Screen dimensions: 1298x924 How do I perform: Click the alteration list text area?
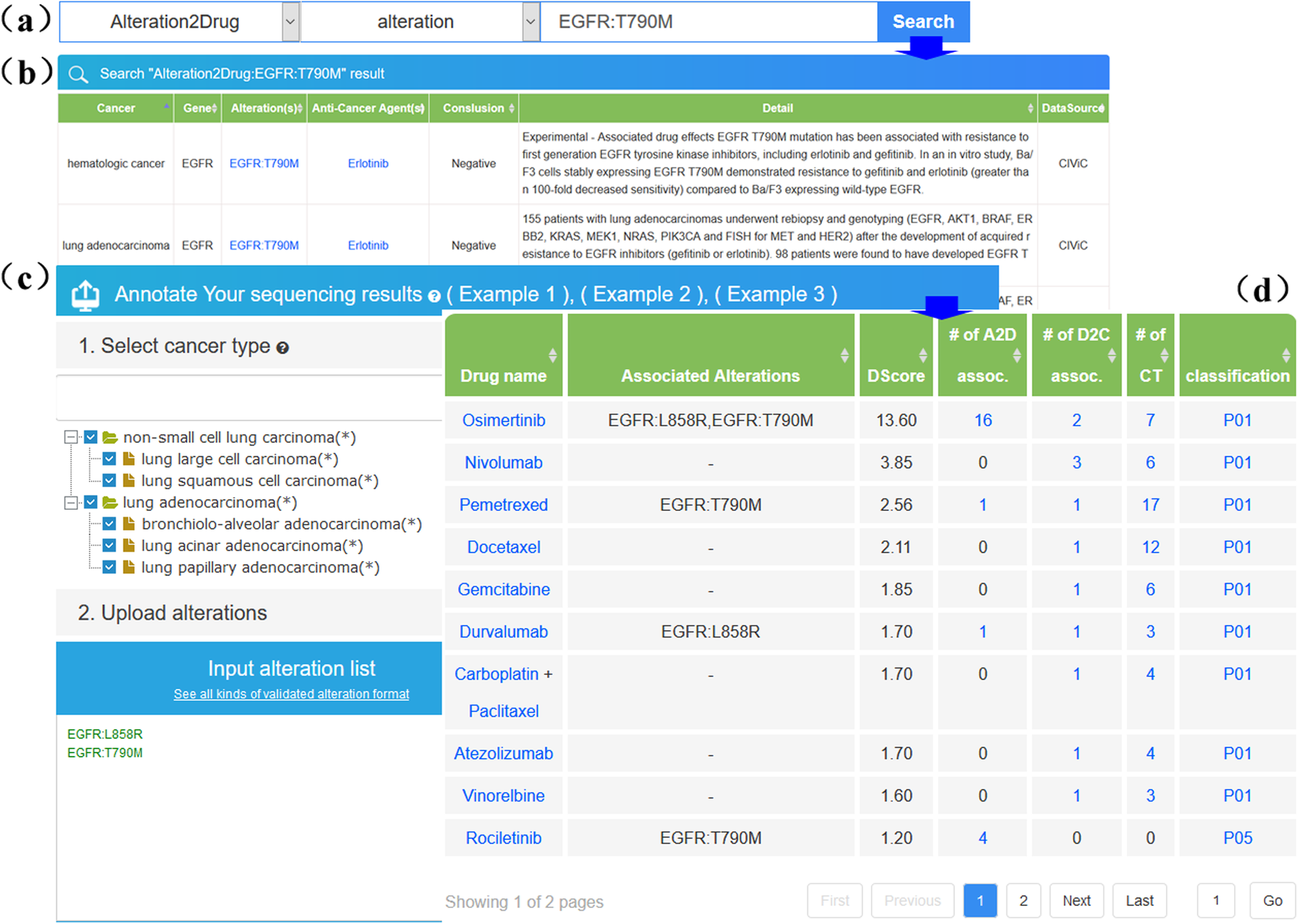point(249,818)
